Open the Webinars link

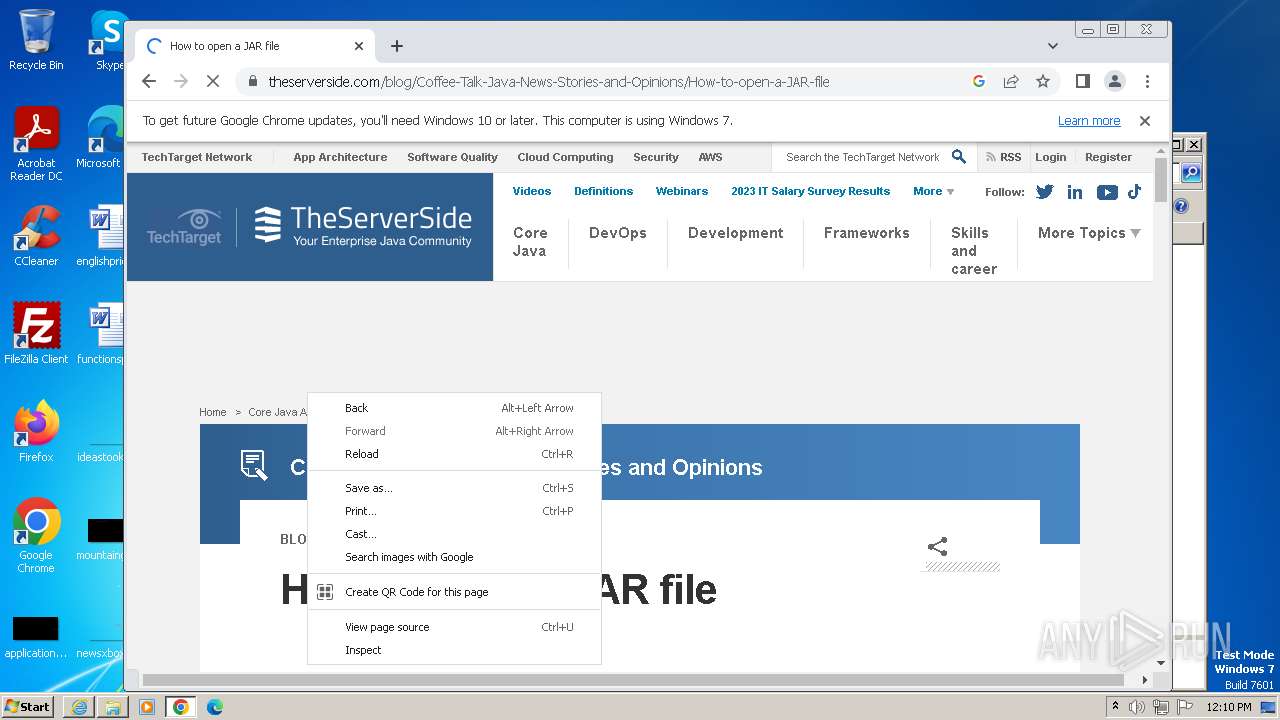(x=682, y=191)
